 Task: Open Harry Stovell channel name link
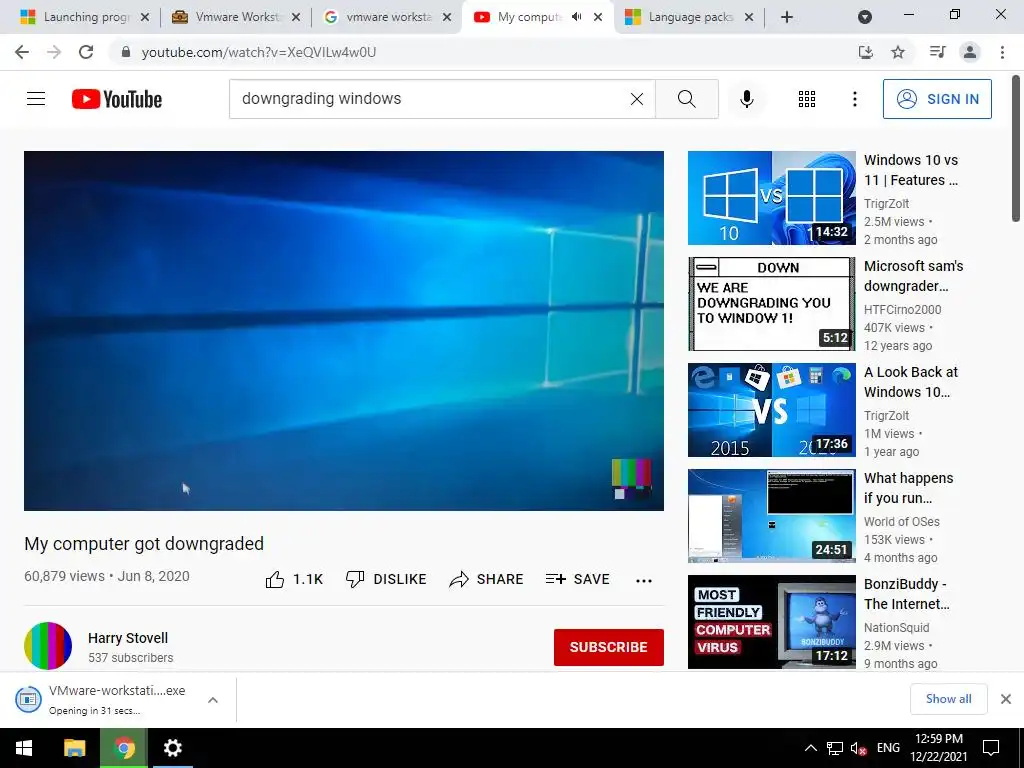[128, 638]
